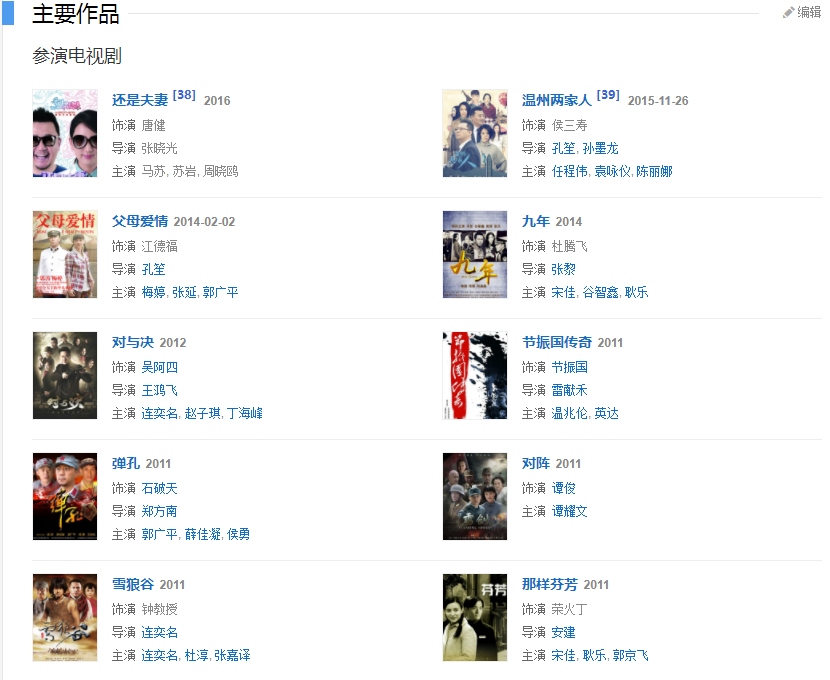Open director 安建 link
Image resolution: width=830 pixels, height=680 pixels.
[x=563, y=632]
